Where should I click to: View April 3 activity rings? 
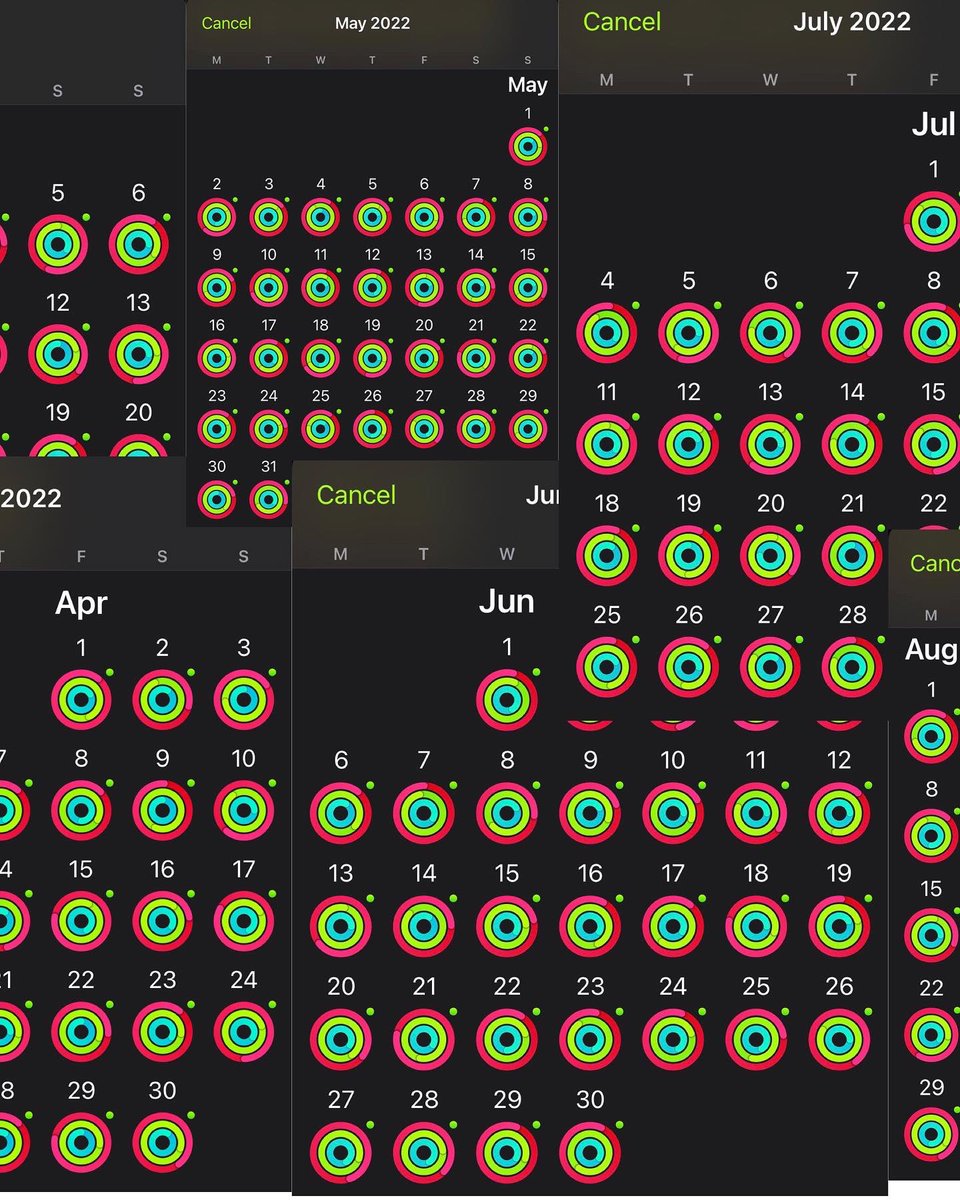click(x=244, y=700)
